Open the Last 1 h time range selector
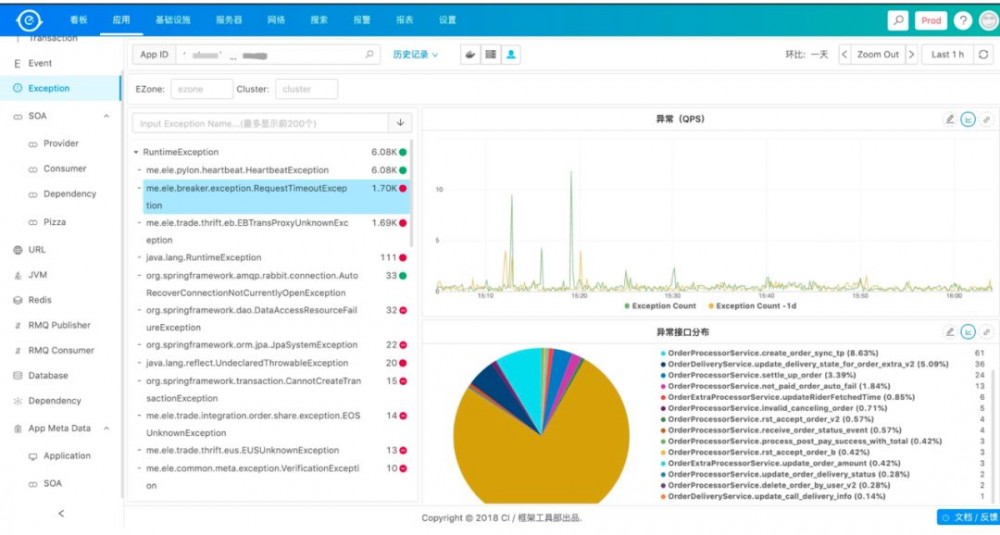This screenshot has height=535, width=1000. 948,55
